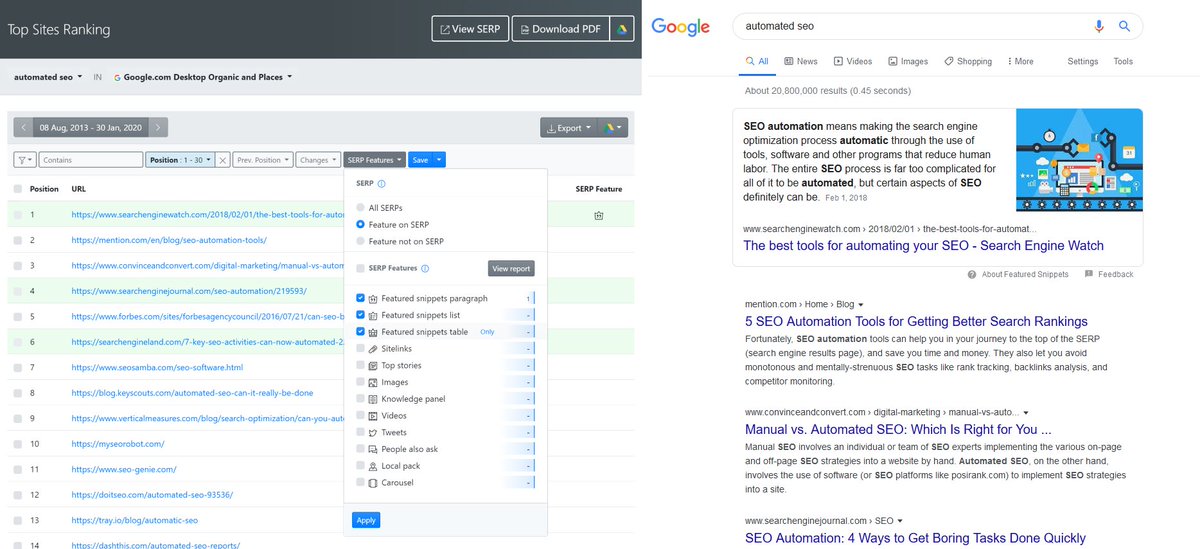Open the Save split-button arrow
The image size is (1200, 549).
pos(440,160)
